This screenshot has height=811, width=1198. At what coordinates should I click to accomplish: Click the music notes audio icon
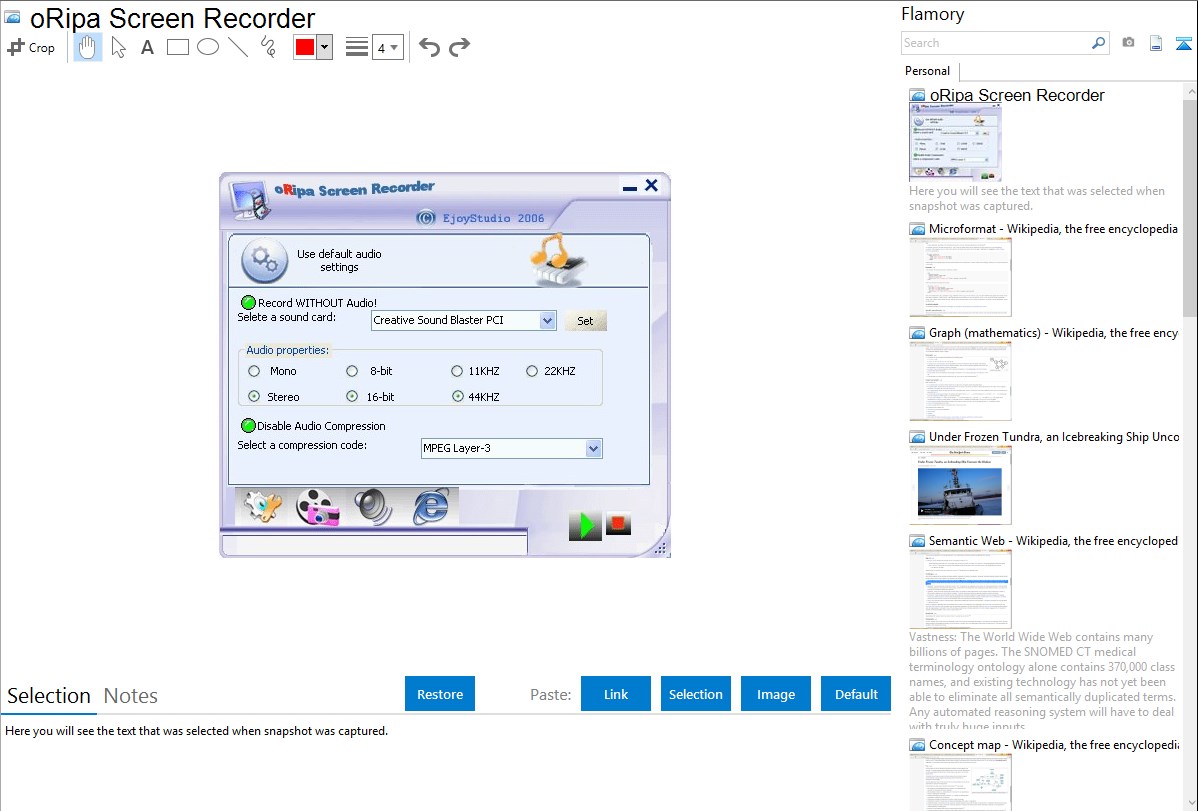point(558,260)
